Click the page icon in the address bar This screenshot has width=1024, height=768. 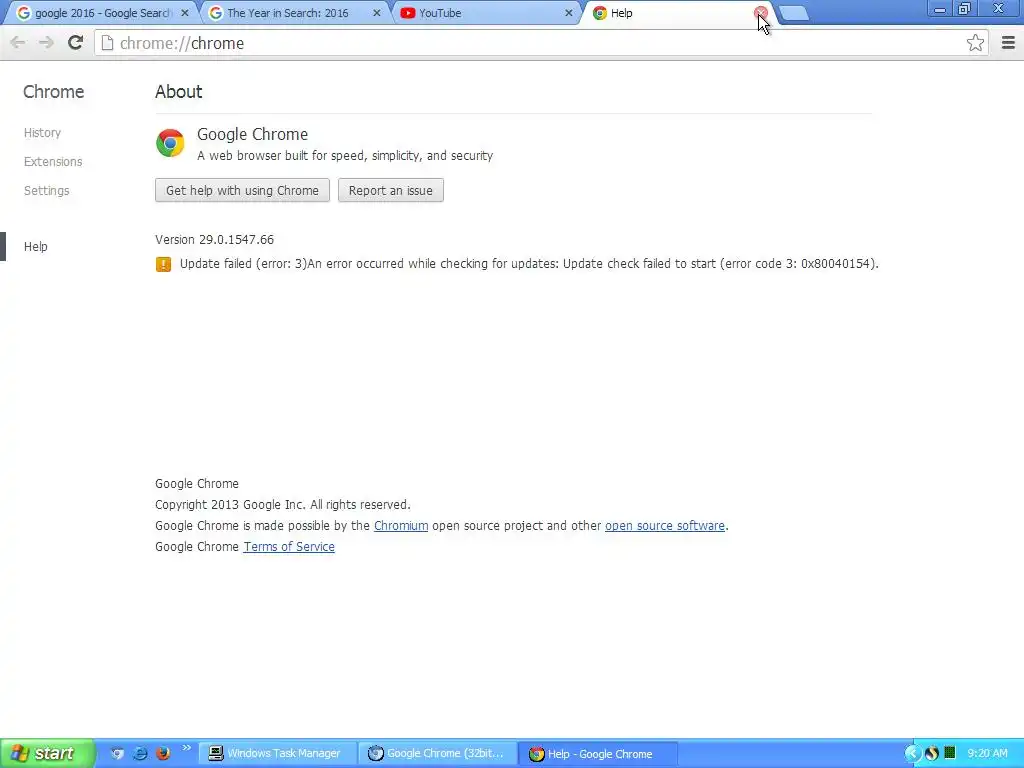pyautogui.click(x=107, y=43)
